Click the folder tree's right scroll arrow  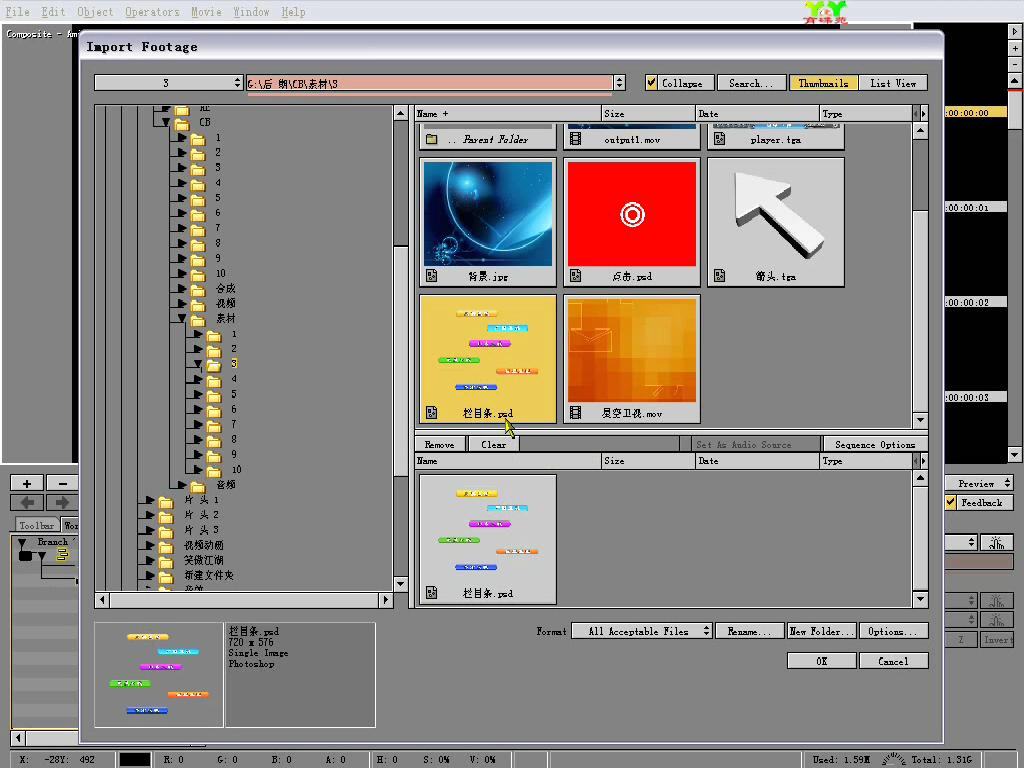click(386, 599)
